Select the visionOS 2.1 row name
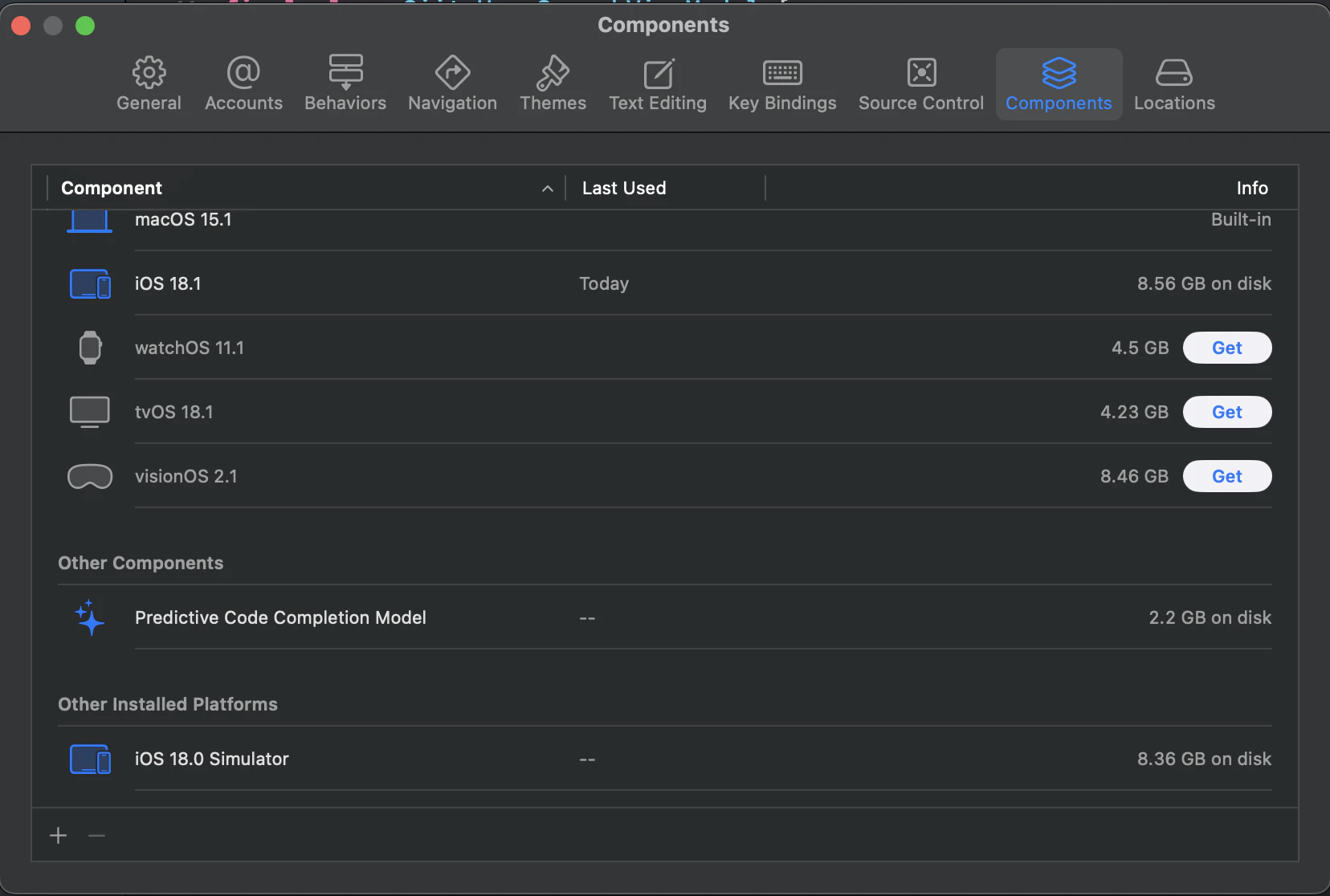This screenshot has height=896, width=1330. click(186, 476)
